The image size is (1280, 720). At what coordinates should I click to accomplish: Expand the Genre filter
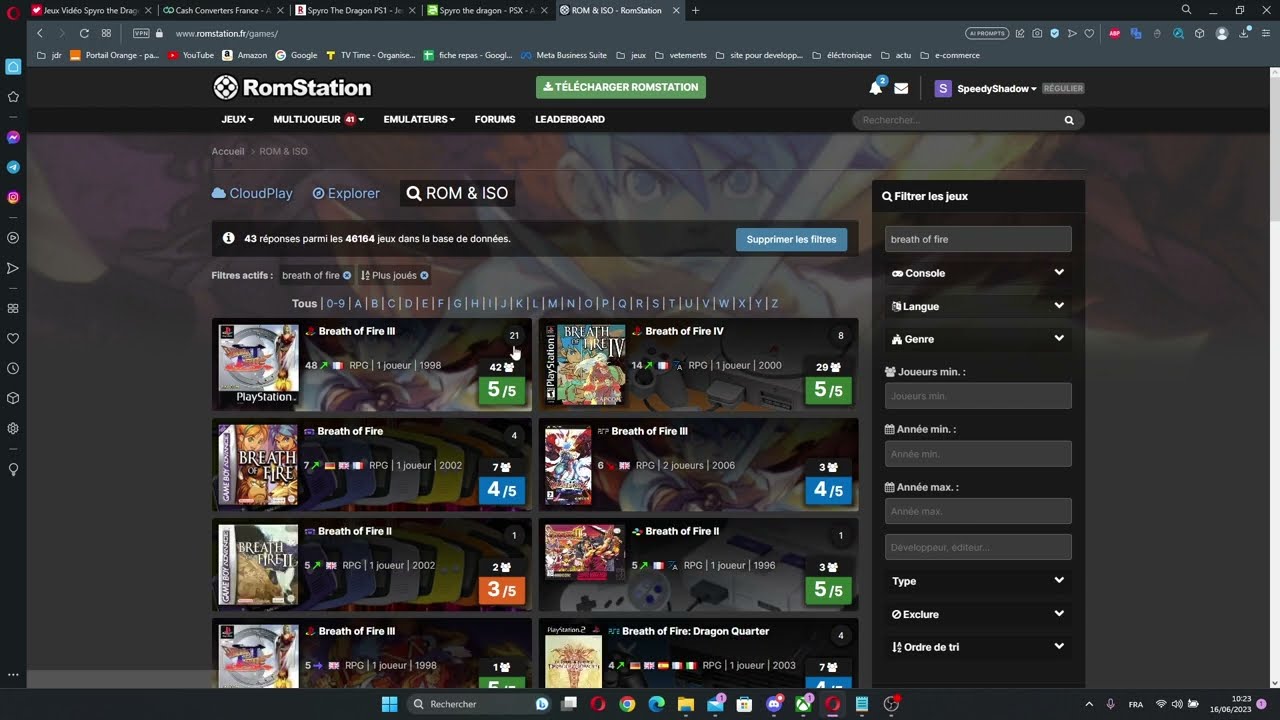[x=978, y=339]
